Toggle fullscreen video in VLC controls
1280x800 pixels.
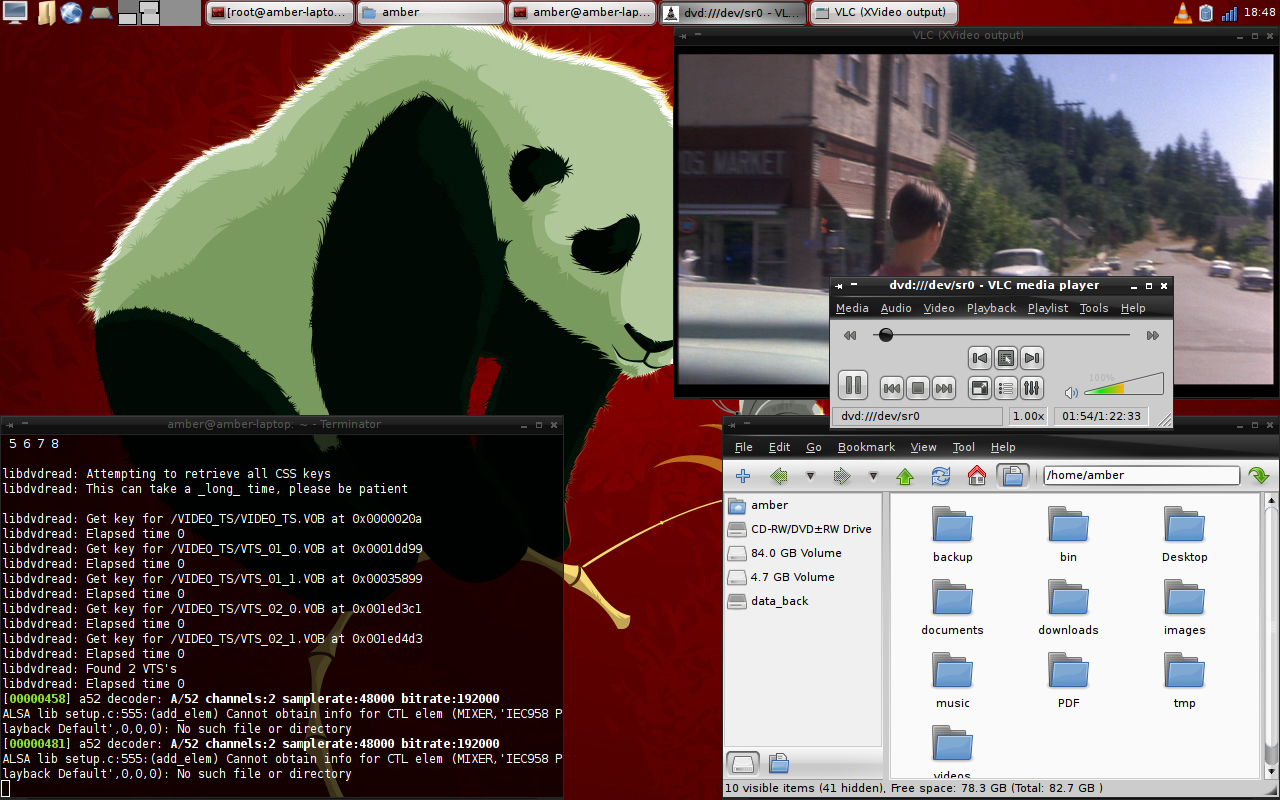tap(981, 388)
